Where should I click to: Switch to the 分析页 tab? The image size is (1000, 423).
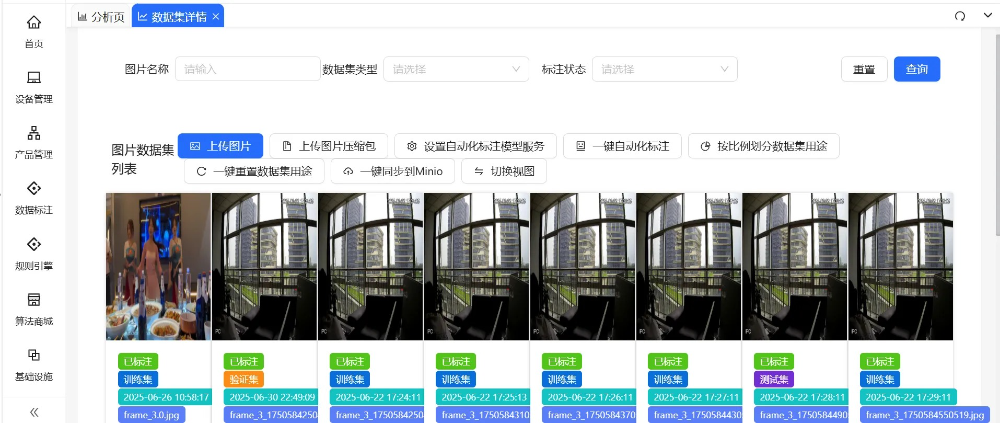[101, 17]
